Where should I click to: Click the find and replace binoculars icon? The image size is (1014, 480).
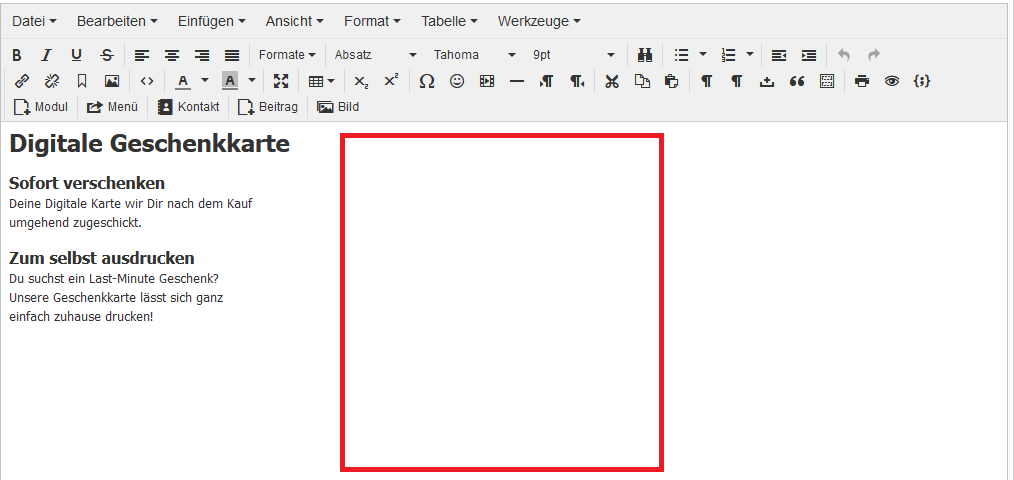(x=645, y=55)
